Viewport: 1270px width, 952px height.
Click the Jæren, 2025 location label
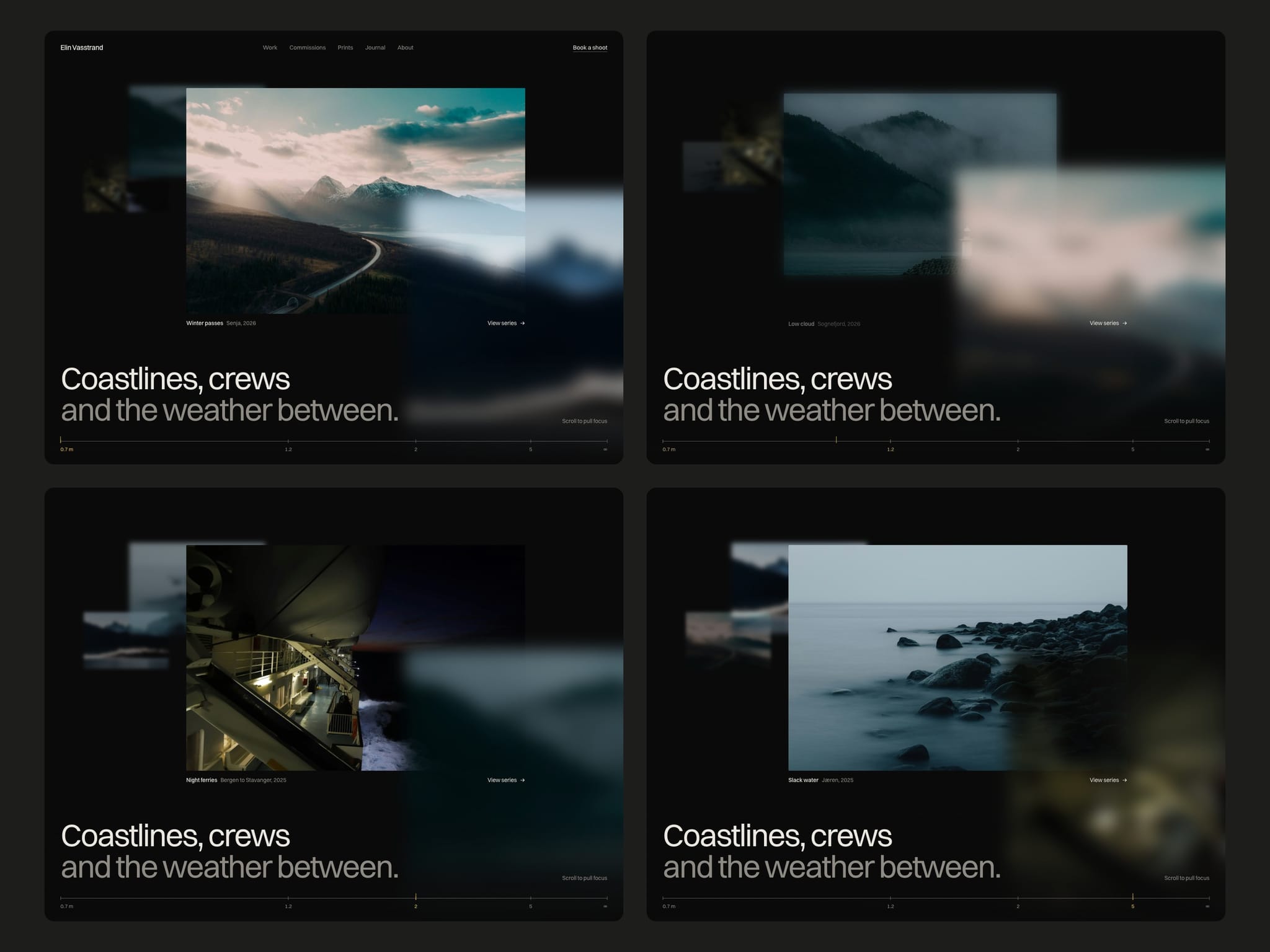coord(838,780)
